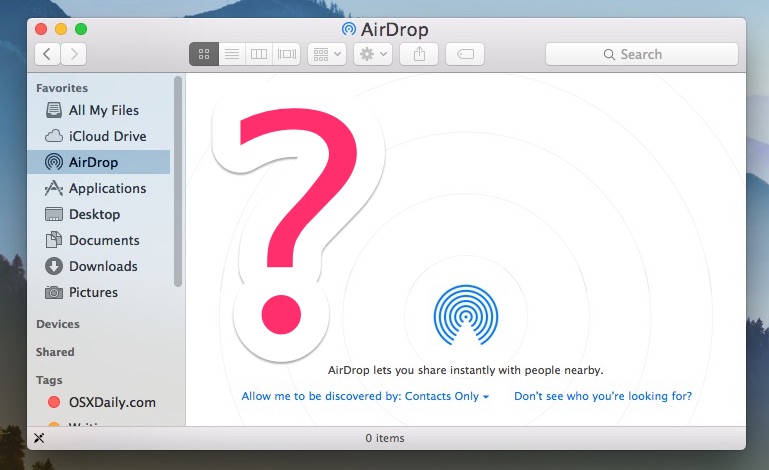The image size is (769, 470).
Task: Click the Pictures camera icon
Action: [54, 292]
